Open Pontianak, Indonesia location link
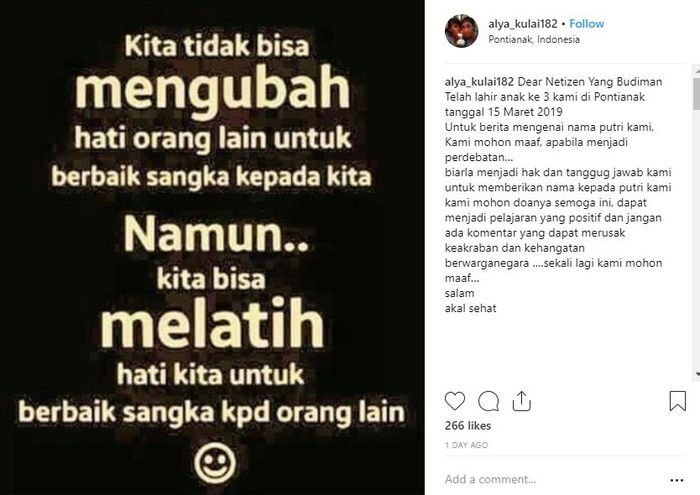This screenshot has height=495, width=700. pos(534,39)
